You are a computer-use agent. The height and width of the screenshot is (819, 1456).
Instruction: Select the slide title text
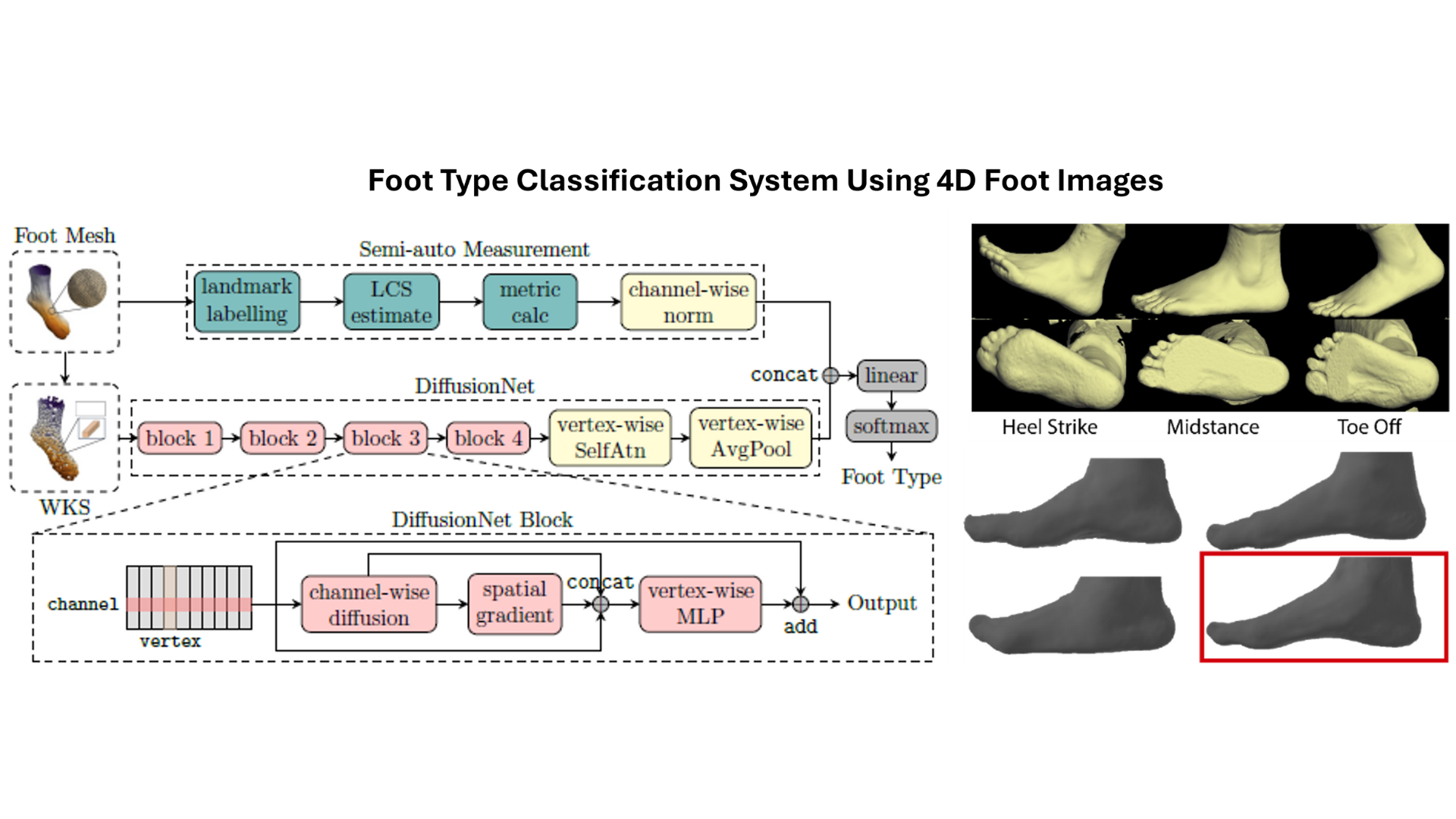point(764,180)
